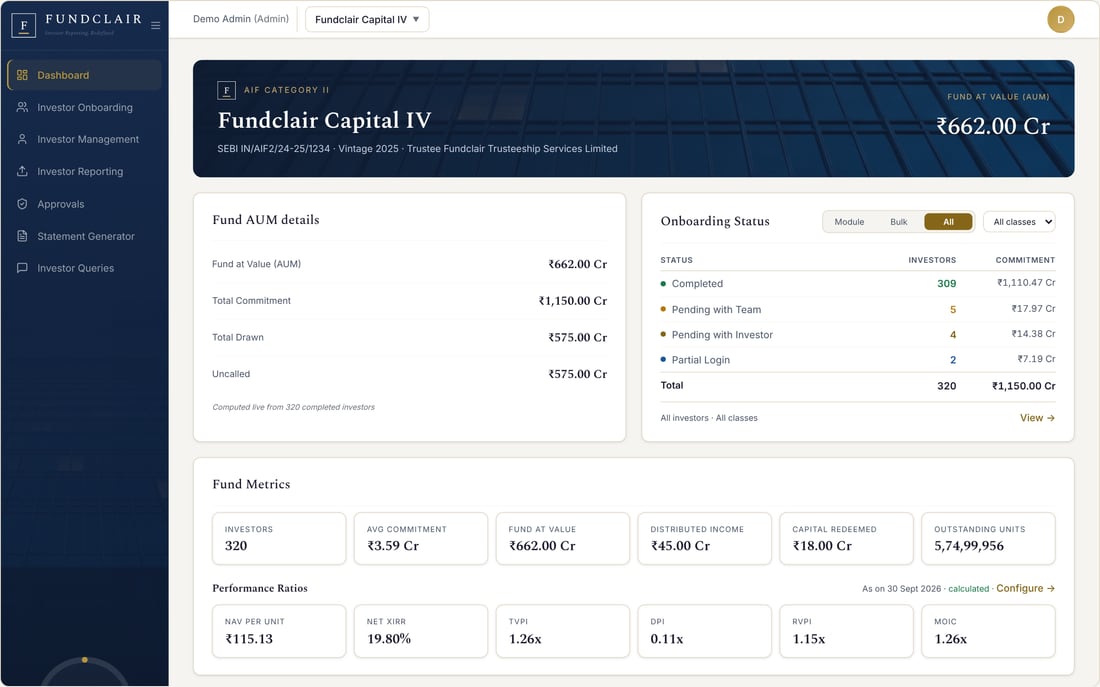Image resolution: width=1100 pixels, height=687 pixels.
Task: Switch onboarding status to Bulk
Action: click(x=899, y=222)
